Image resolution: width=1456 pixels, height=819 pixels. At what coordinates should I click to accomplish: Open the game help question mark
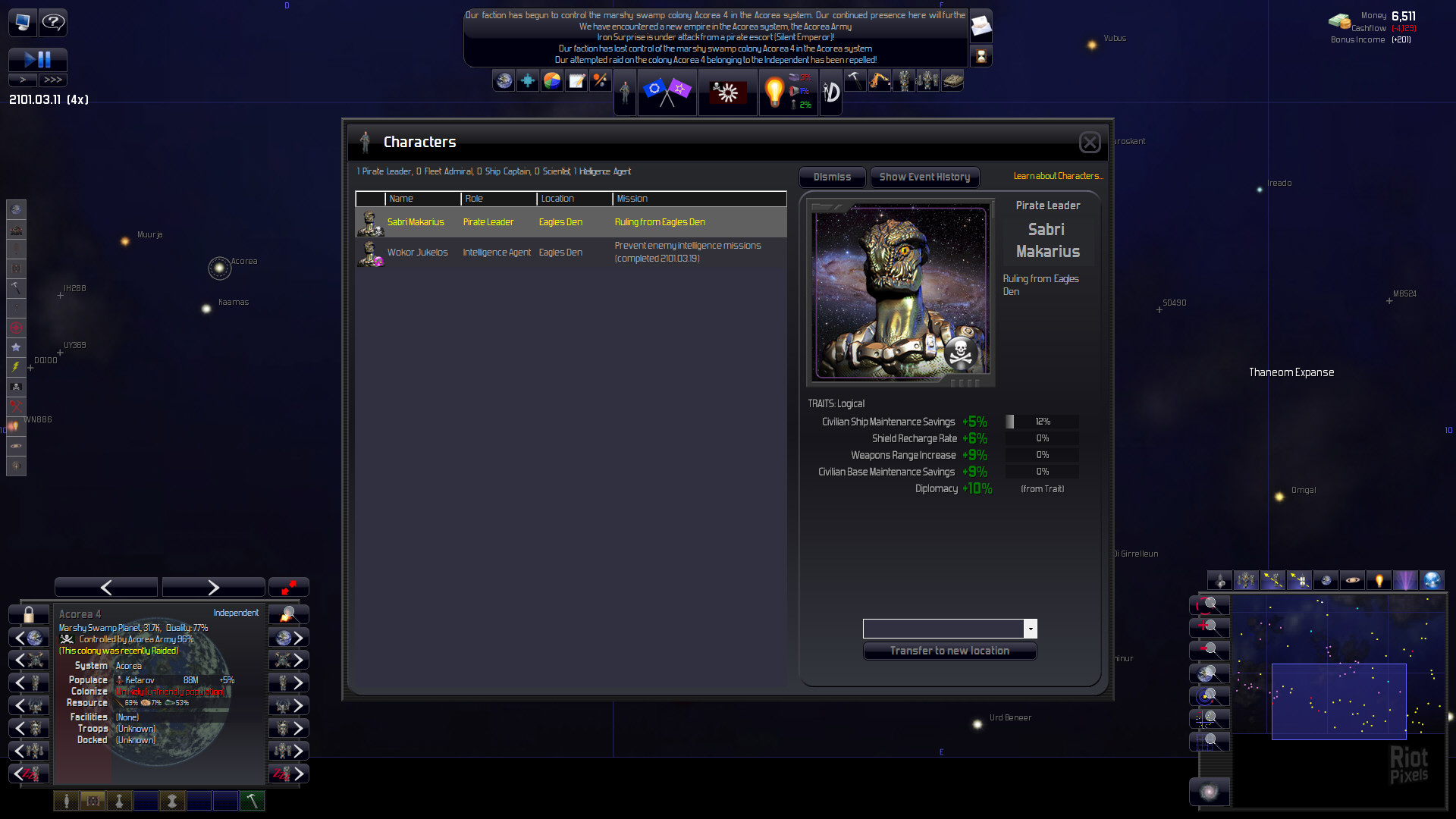(53, 22)
